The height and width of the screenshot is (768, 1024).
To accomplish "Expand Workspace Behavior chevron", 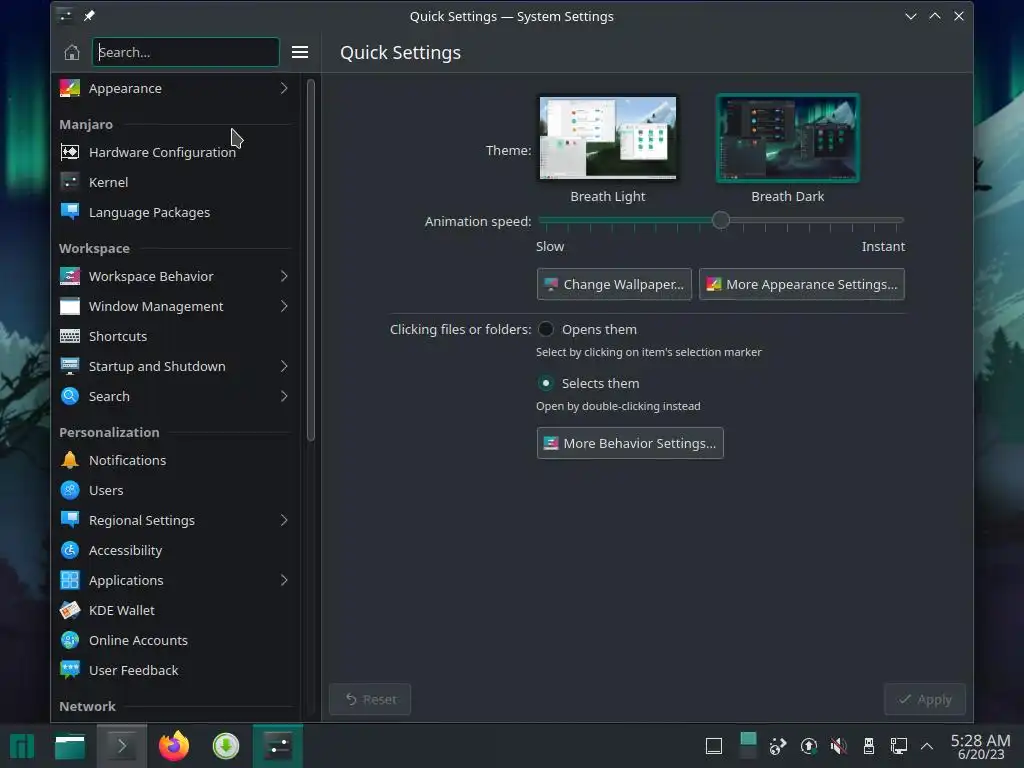I will pos(284,276).
